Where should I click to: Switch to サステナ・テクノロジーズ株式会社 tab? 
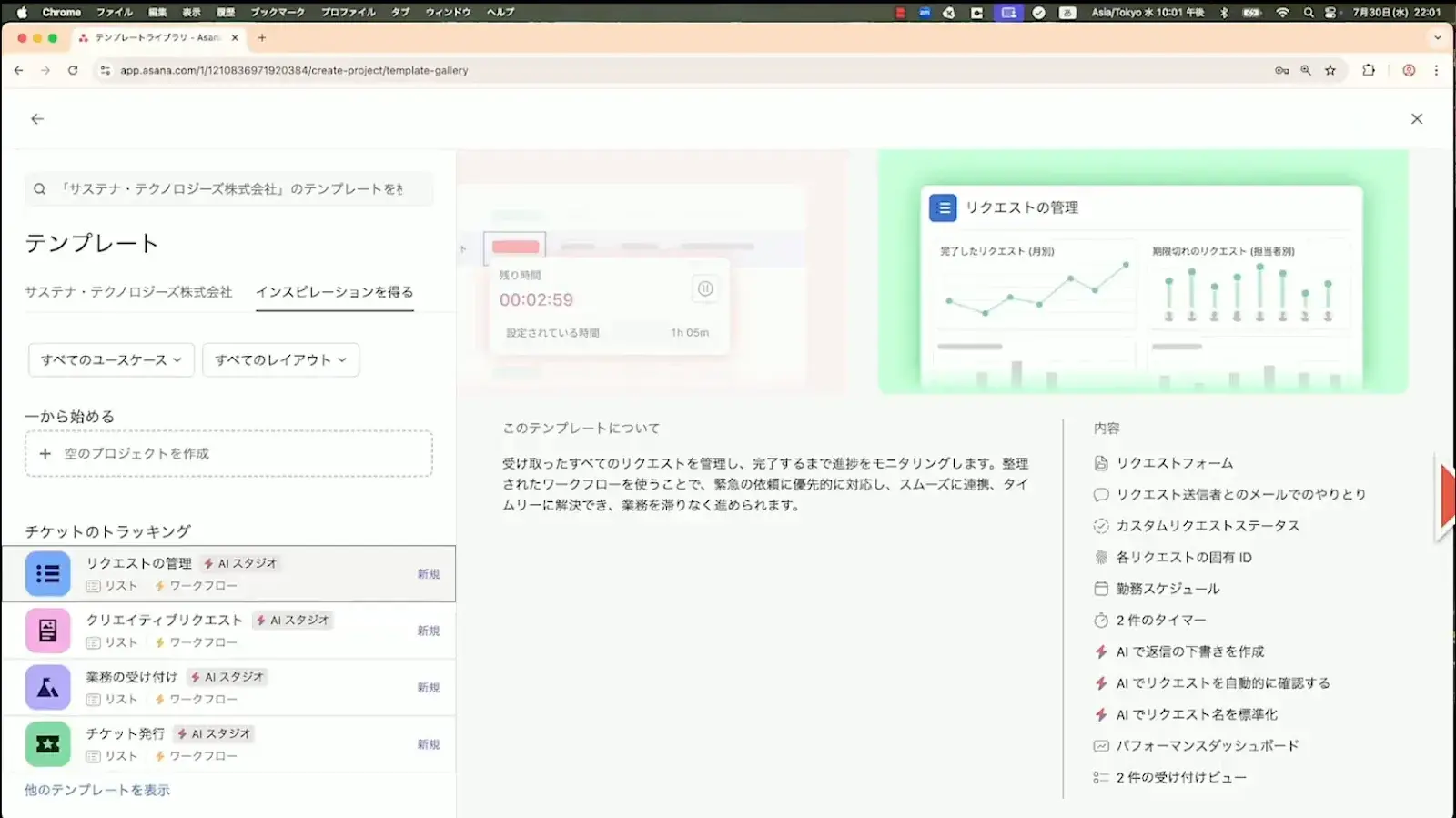128,292
